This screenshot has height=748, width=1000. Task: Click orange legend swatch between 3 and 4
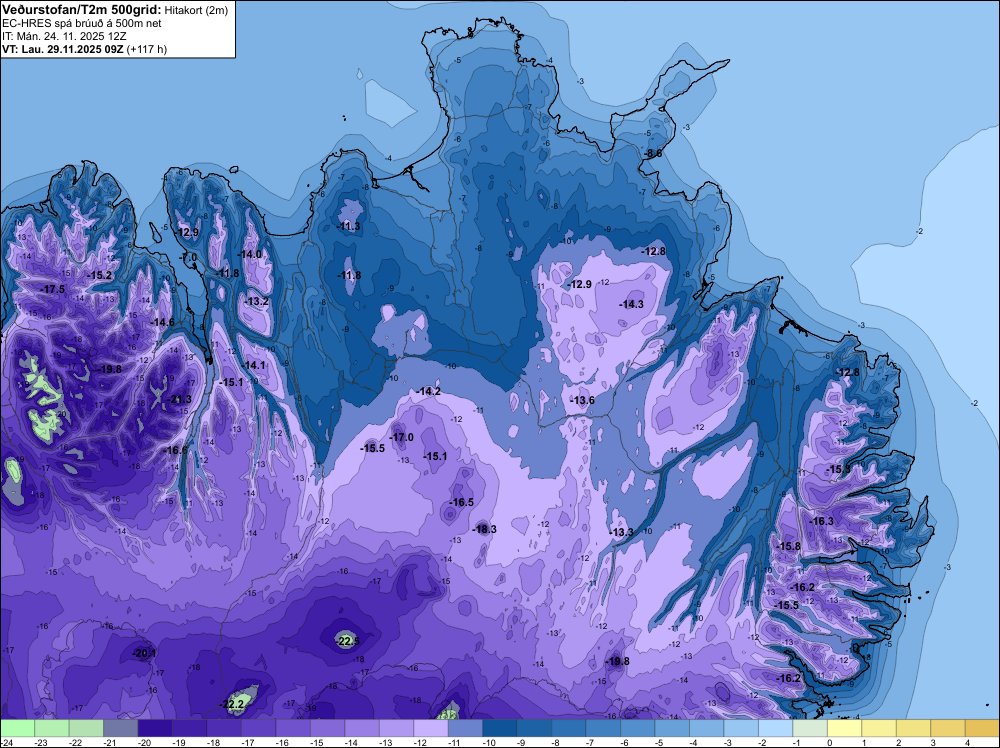coord(948,728)
